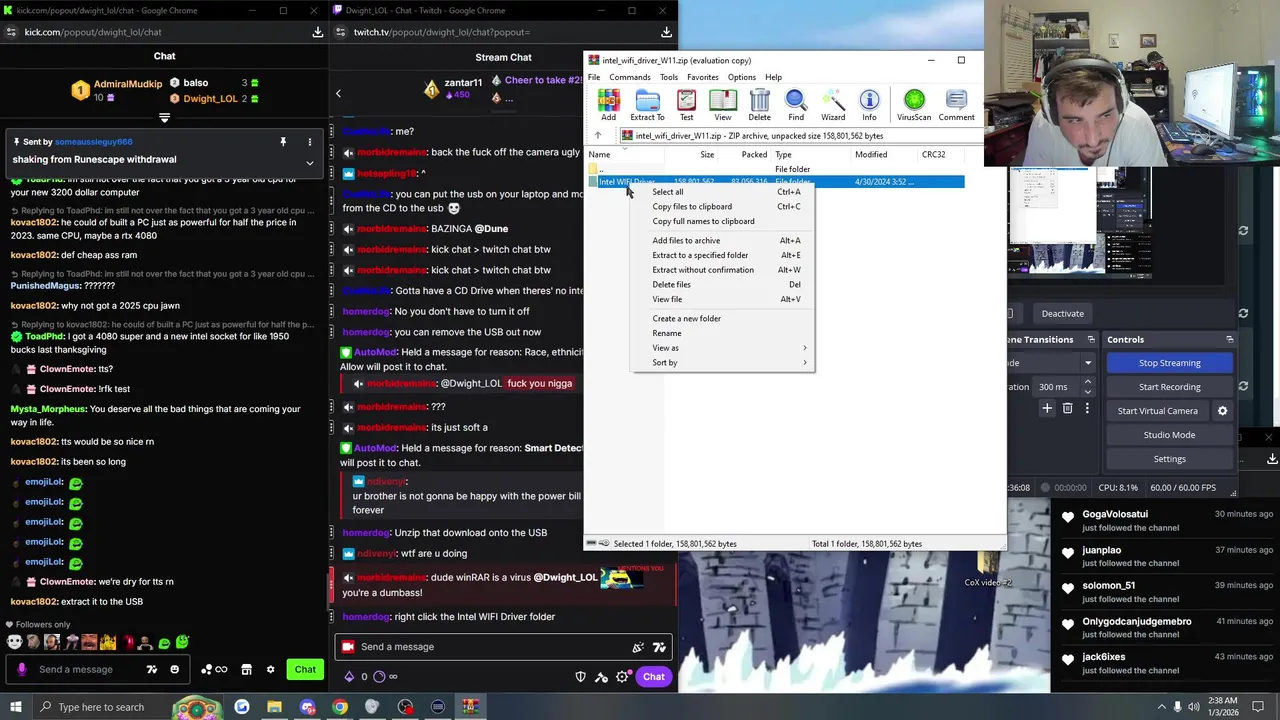This screenshot has width=1280, height=720.
Task: Decrease transition duration with down arrow
Action: (1088, 392)
